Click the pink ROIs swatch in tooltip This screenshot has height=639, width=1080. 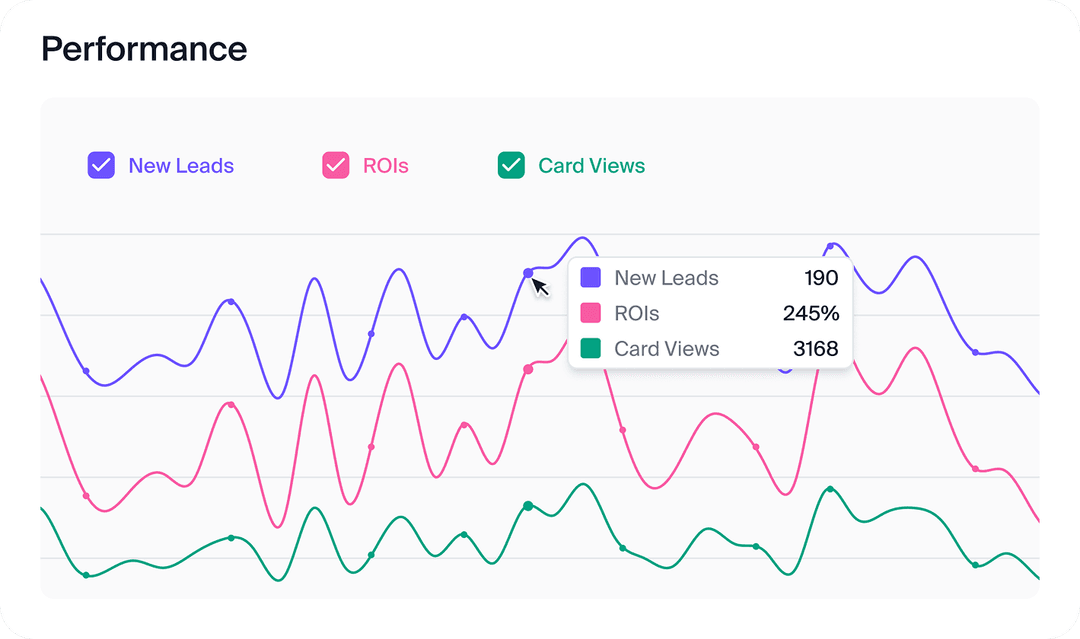coord(591,313)
